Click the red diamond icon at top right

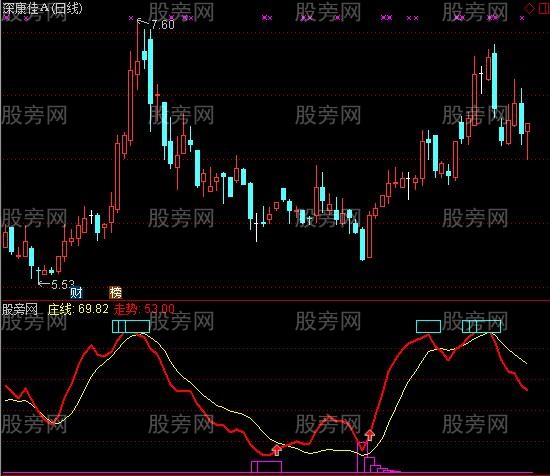pyautogui.click(x=529, y=8)
